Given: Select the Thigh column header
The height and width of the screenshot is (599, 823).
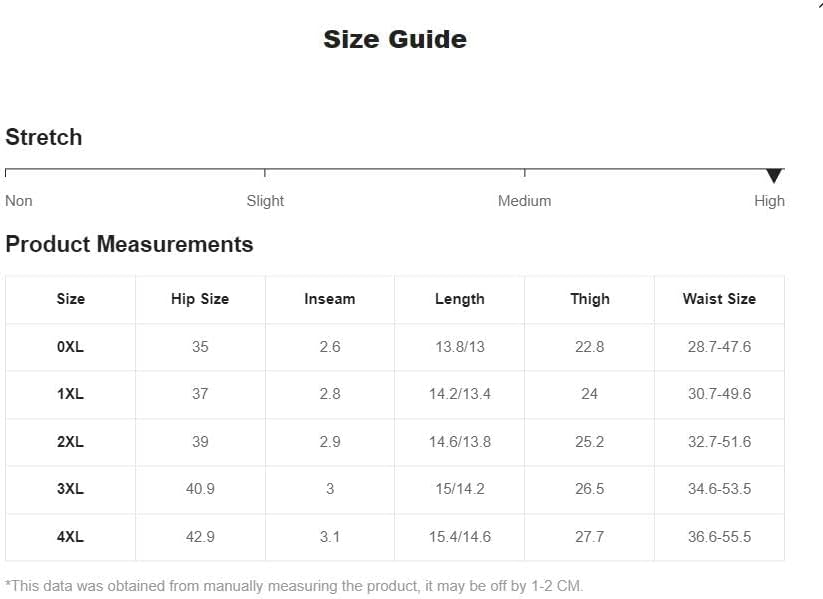Looking at the screenshot, I should click(x=590, y=299).
